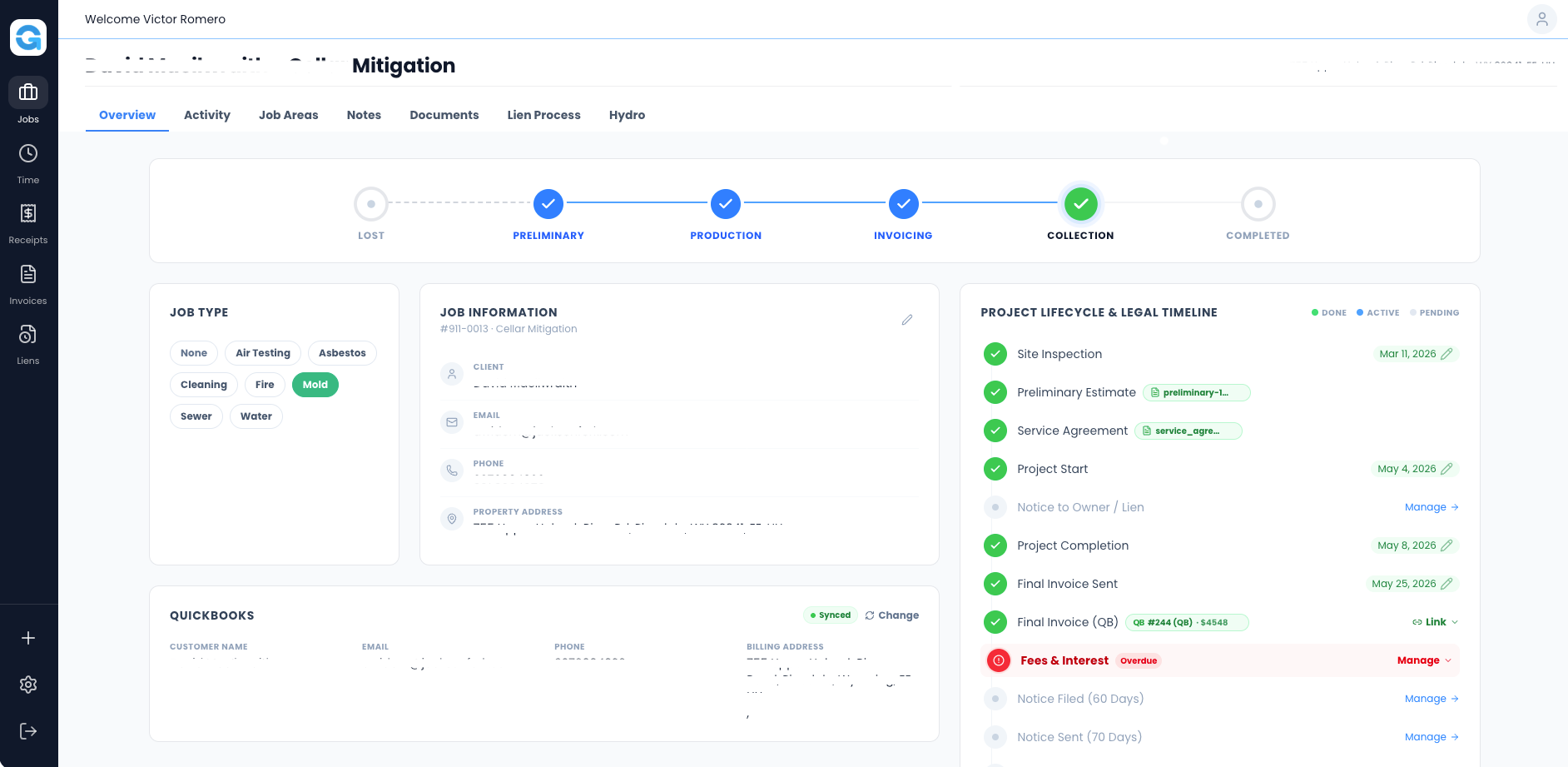1568x767 pixels.
Task: Open the preliminary estimate file chip
Action: click(x=1197, y=392)
